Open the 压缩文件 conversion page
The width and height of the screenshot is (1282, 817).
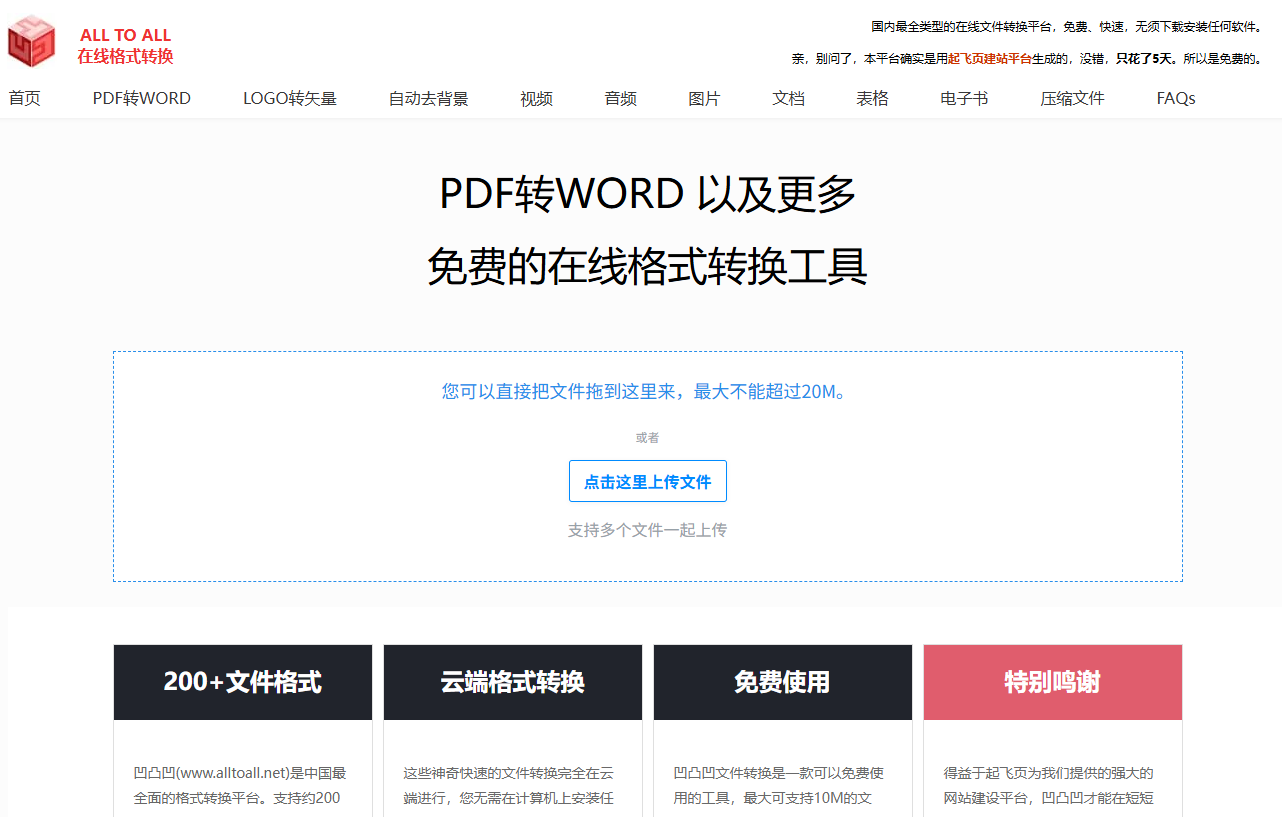click(x=1071, y=98)
